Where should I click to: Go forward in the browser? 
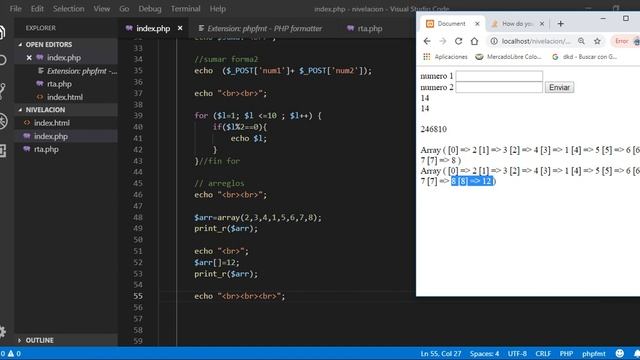click(x=443, y=41)
